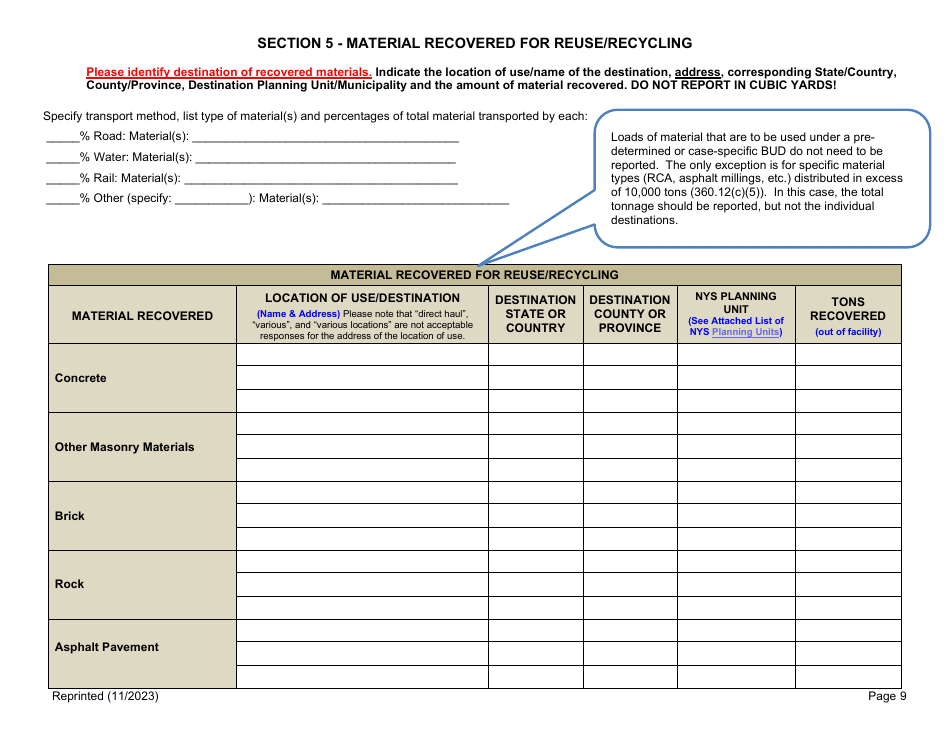This screenshot has width=950, height=735.
Task: Click the Section 5 heading title
Action: click(x=475, y=43)
